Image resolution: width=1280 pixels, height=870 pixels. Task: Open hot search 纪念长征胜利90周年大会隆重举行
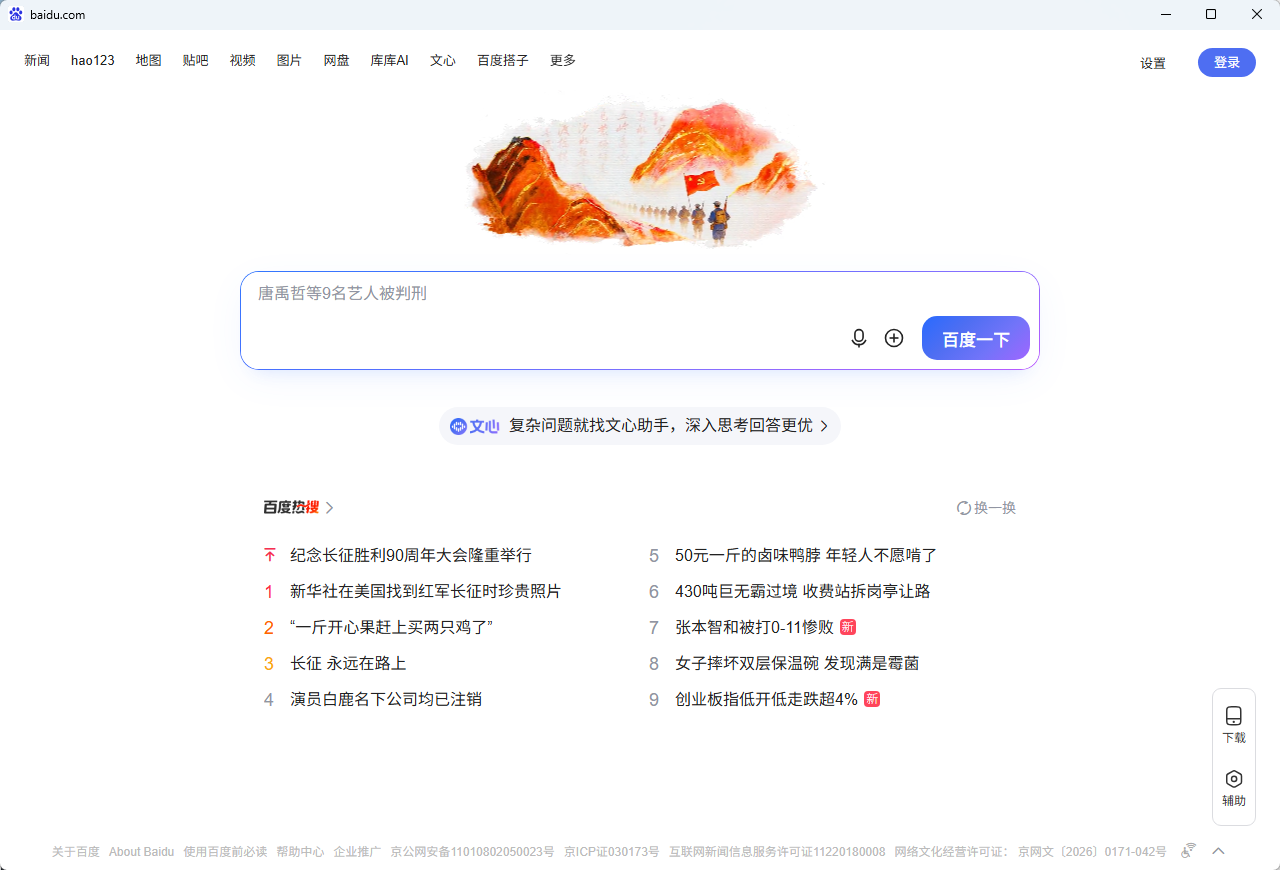click(x=411, y=555)
